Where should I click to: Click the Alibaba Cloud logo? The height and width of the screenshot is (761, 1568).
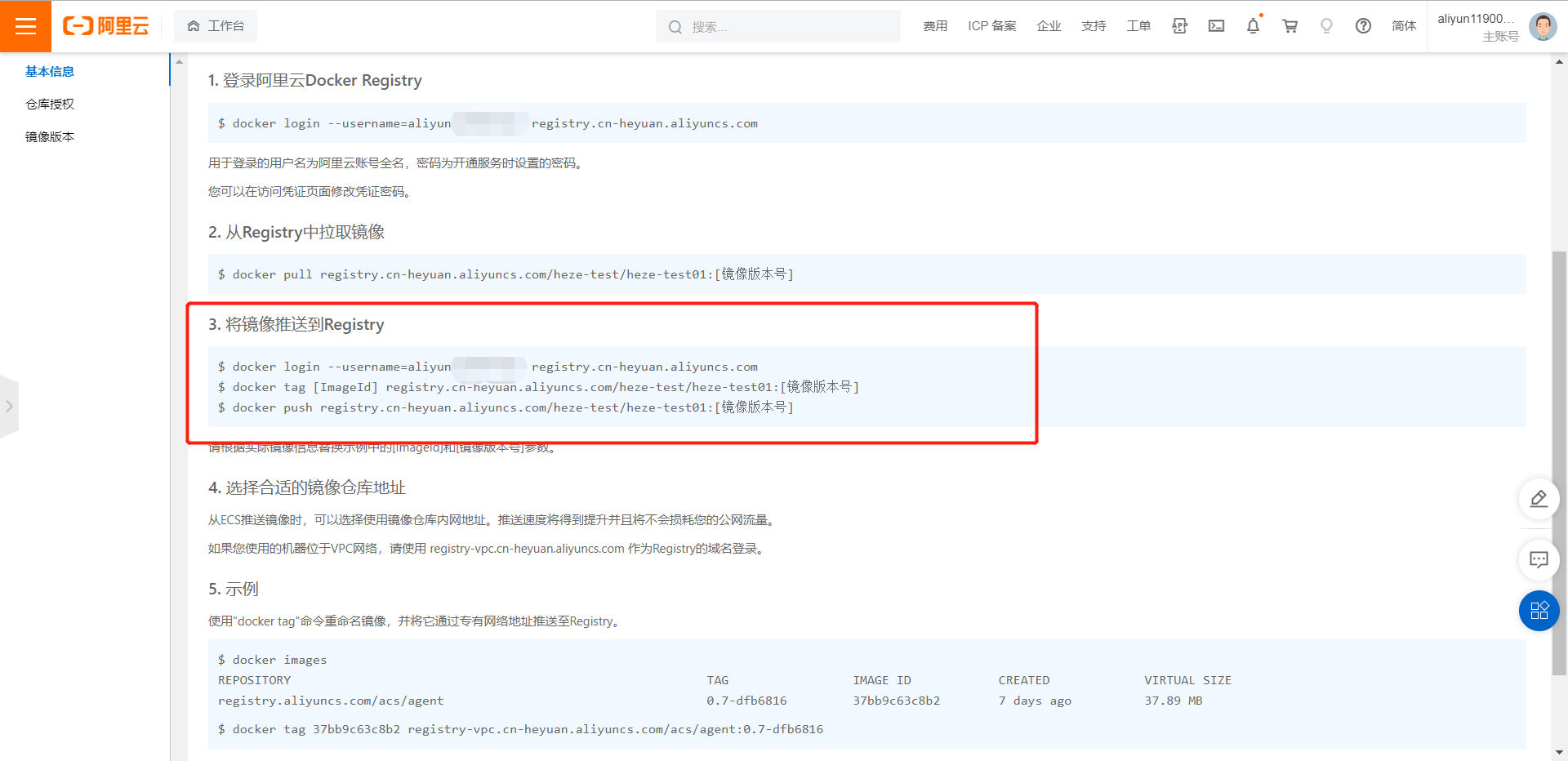click(106, 26)
